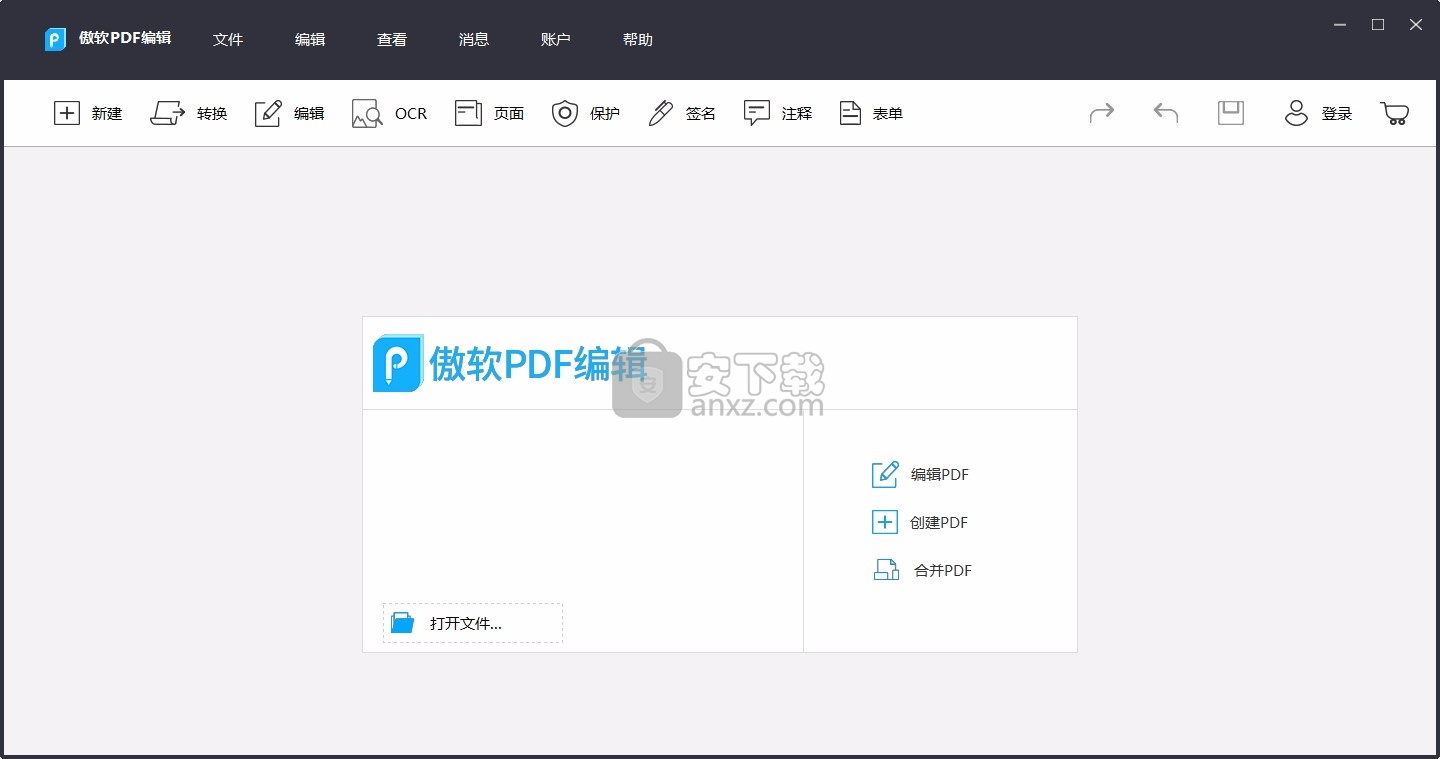Open the 消息 (Message) menu

coord(474,39)
